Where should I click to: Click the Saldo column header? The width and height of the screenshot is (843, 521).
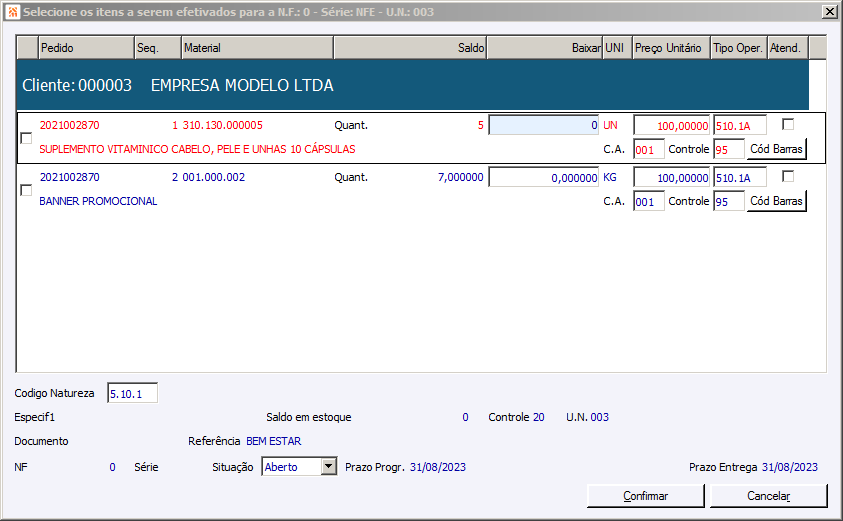[x=410, y=48]
